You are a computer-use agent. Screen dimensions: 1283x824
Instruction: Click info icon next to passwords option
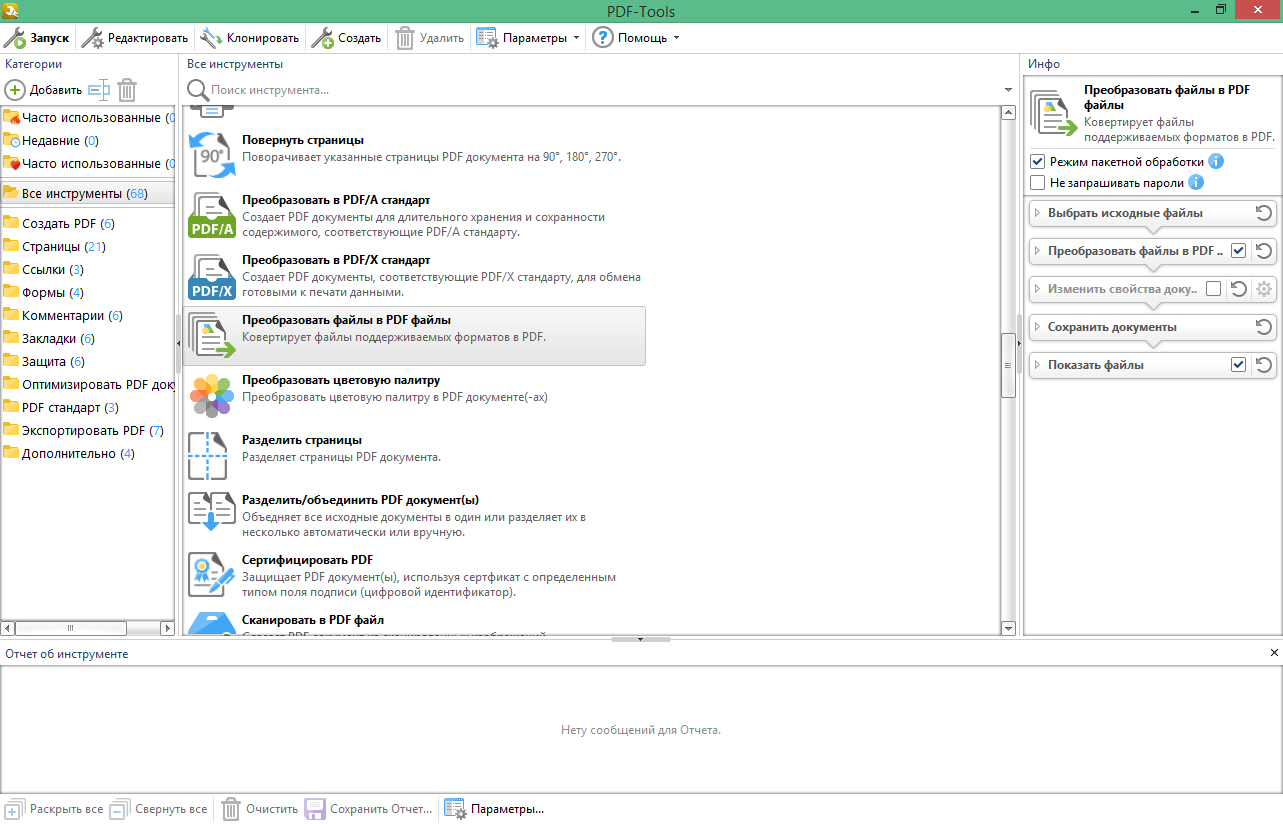[1195, 183]
